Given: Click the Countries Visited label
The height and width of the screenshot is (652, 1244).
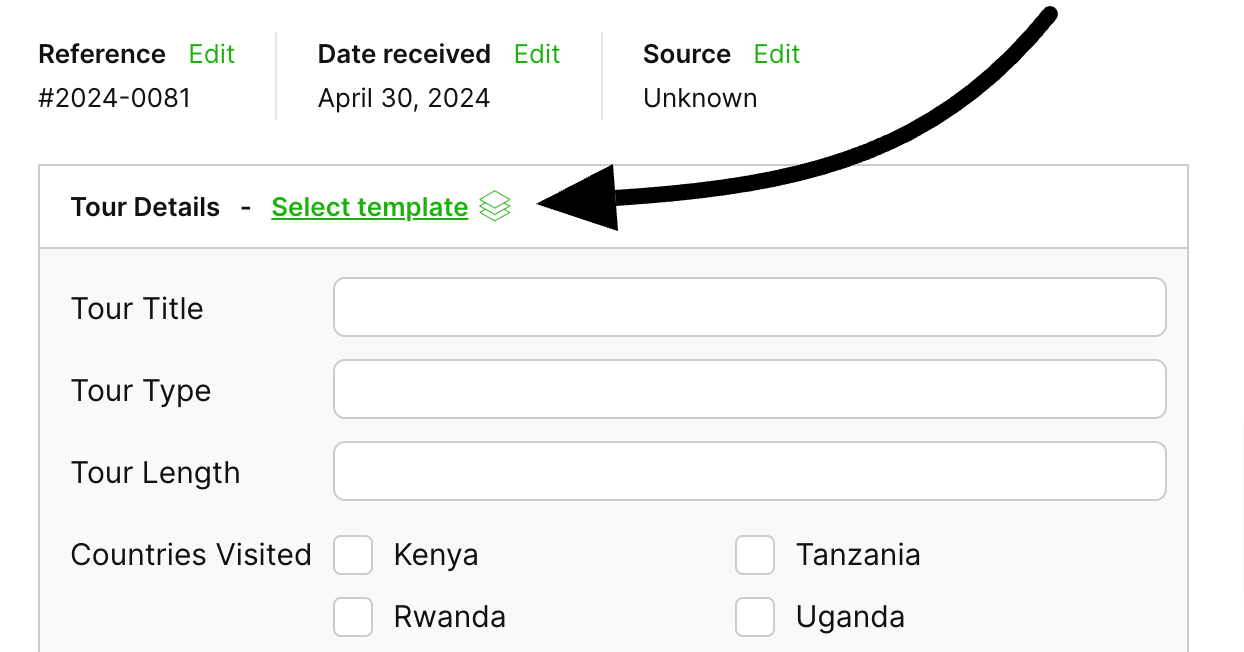Looking at the screenshot, I should [x=191, y=555].
